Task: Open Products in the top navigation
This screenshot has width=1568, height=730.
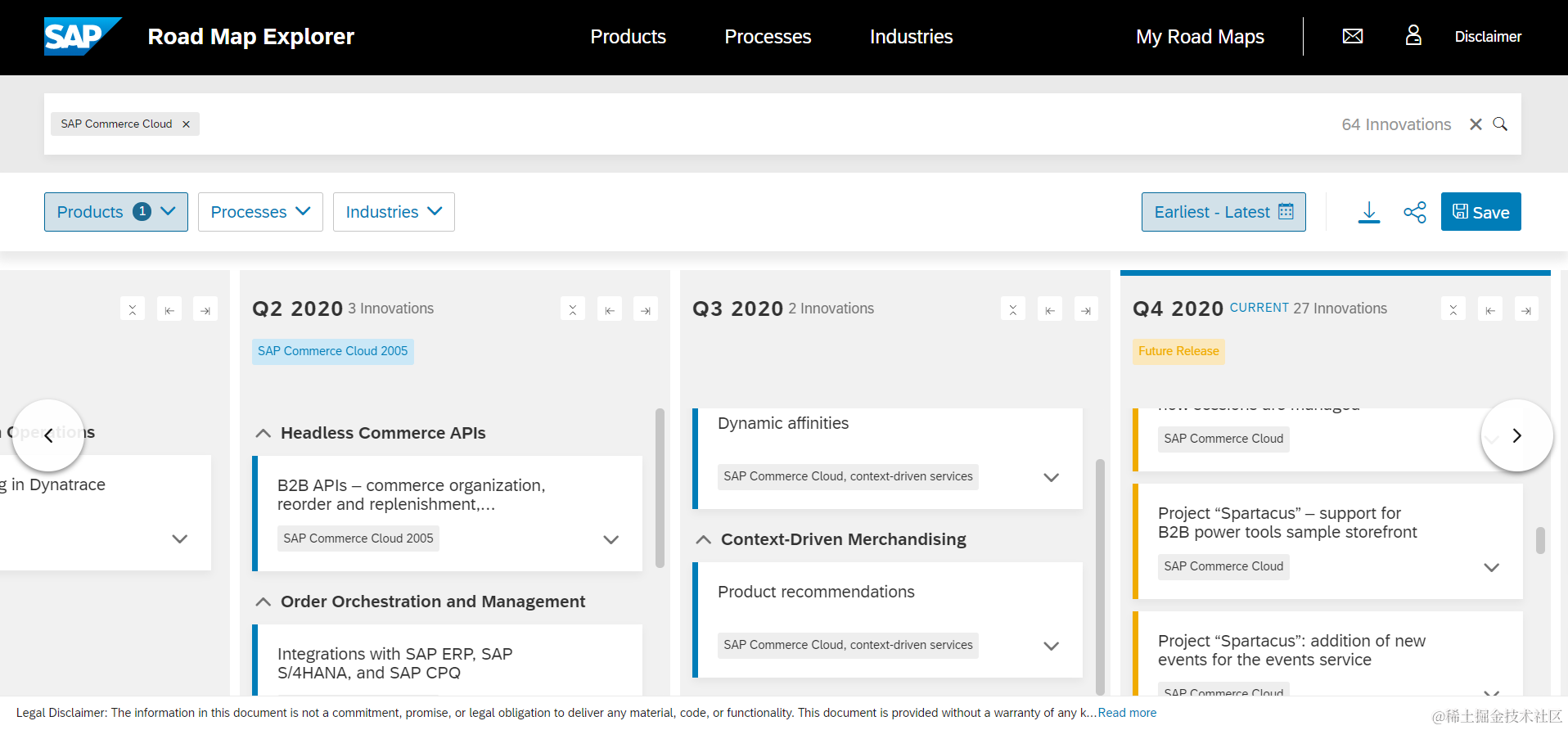Action: click(628, 37)
